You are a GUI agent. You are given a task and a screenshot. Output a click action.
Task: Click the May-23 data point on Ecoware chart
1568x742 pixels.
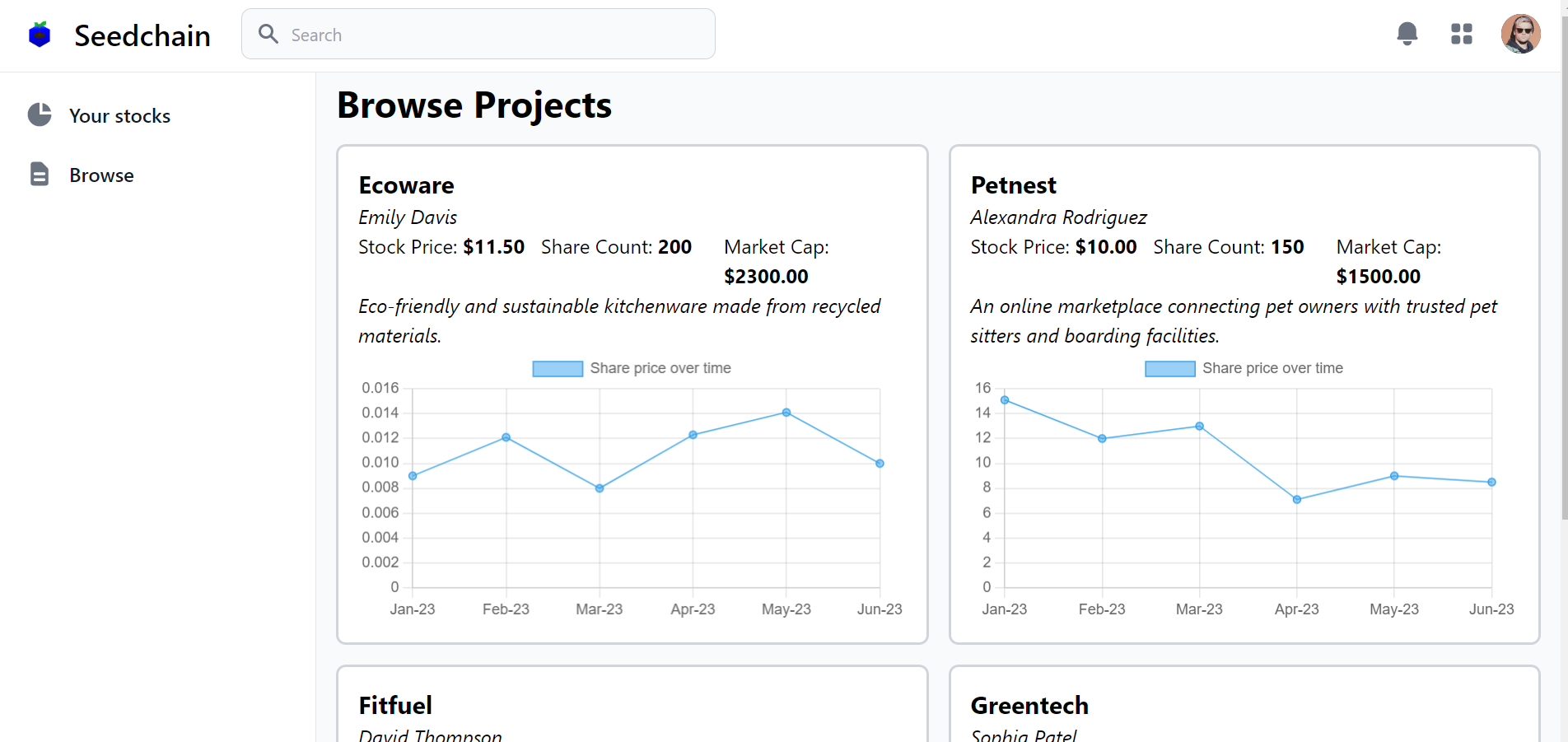(786, 413)
